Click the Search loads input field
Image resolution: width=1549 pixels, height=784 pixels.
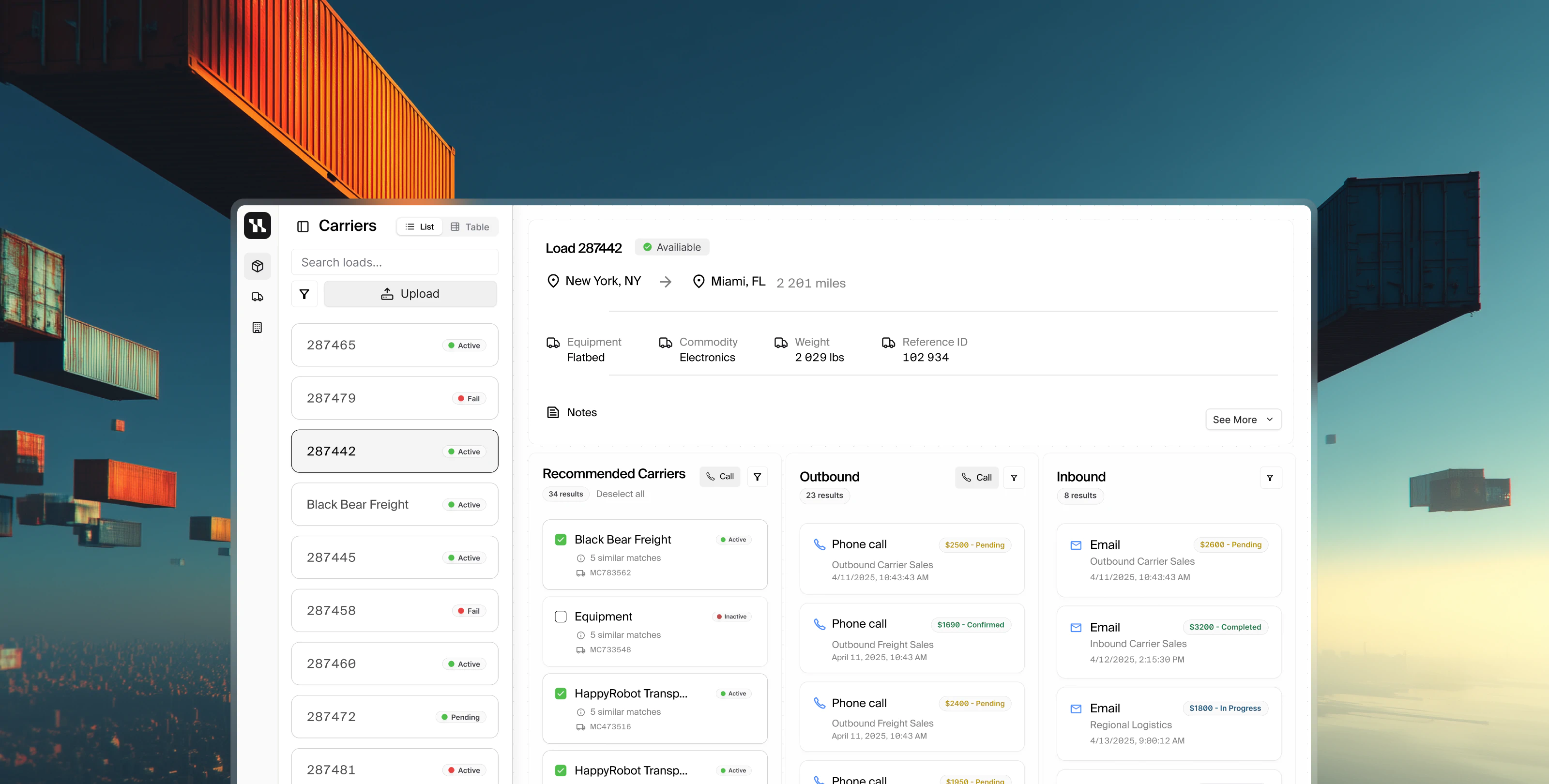click(395, 262)
